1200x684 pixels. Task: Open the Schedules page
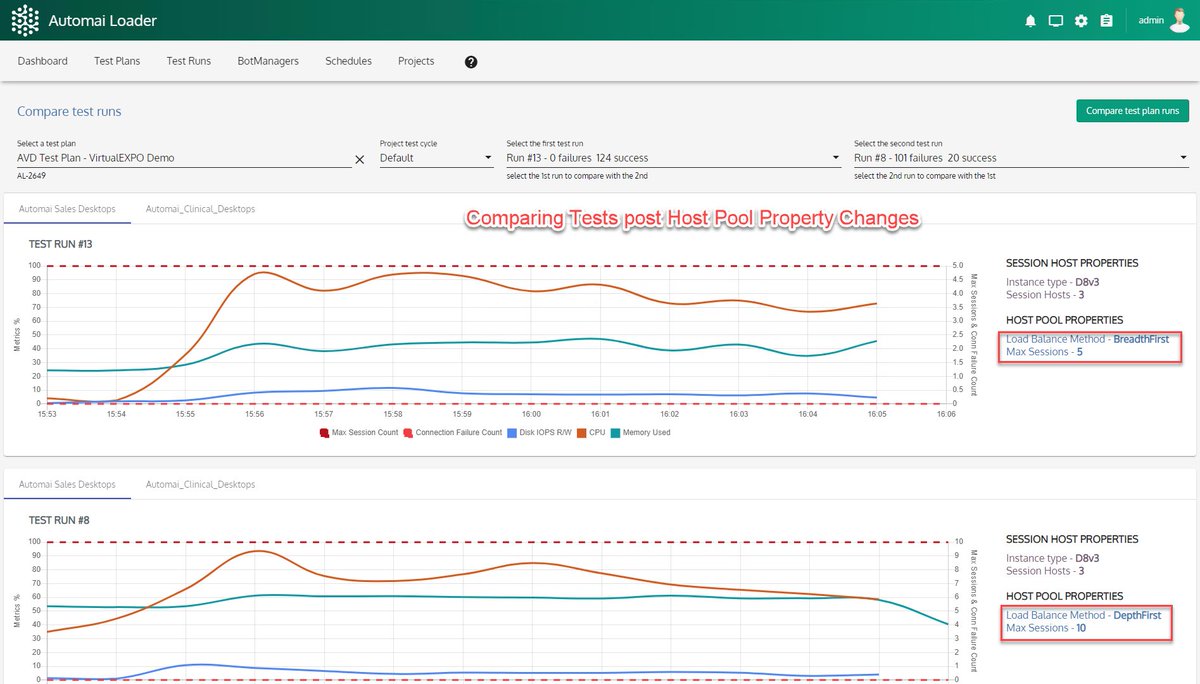348,61
